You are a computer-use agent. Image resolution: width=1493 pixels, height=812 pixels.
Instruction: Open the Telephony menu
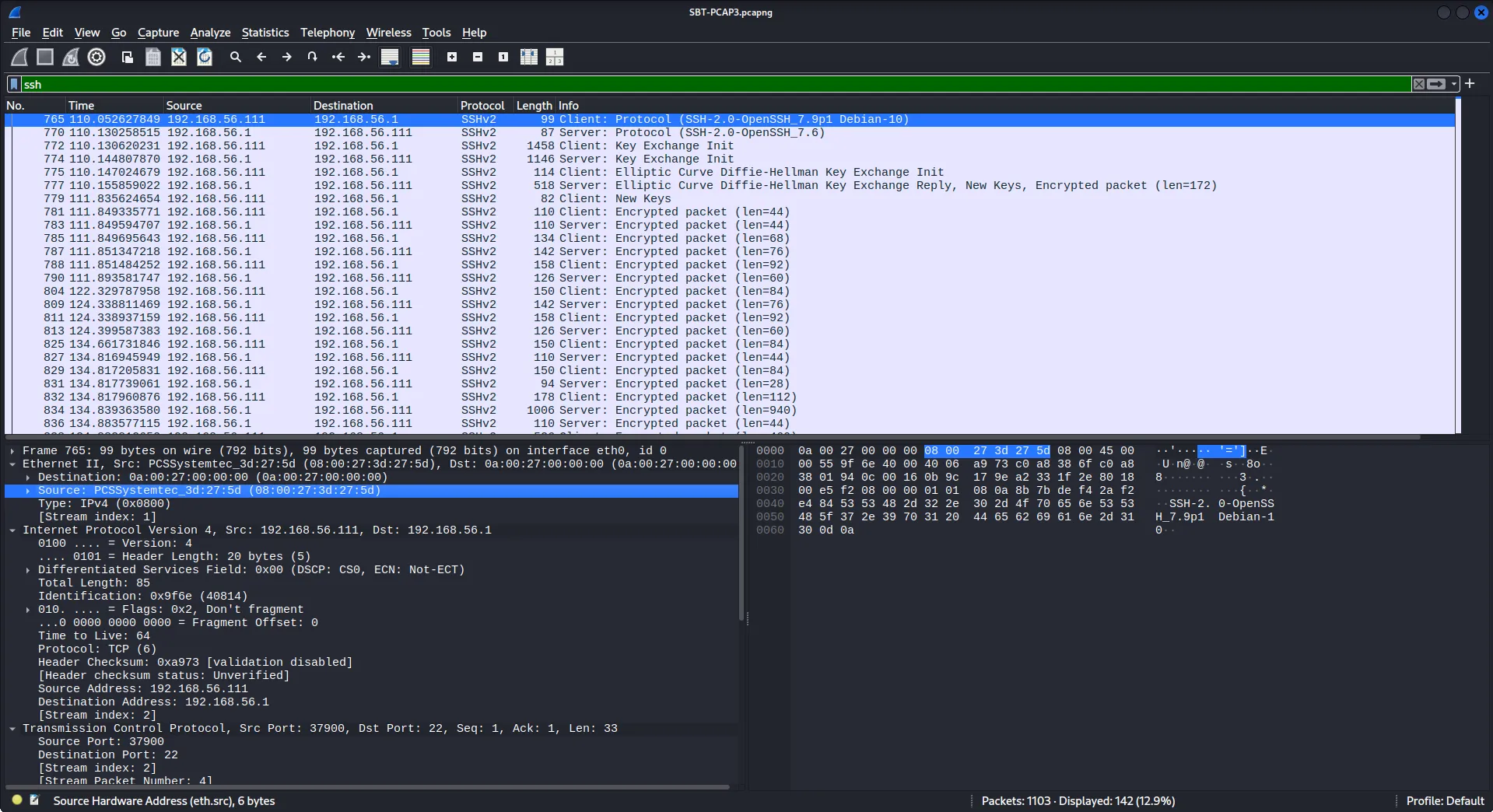[328, 33]
